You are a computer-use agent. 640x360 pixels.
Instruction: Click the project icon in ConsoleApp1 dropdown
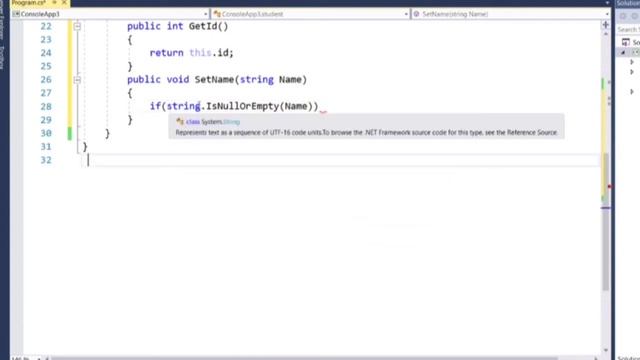tap(16, 14)
